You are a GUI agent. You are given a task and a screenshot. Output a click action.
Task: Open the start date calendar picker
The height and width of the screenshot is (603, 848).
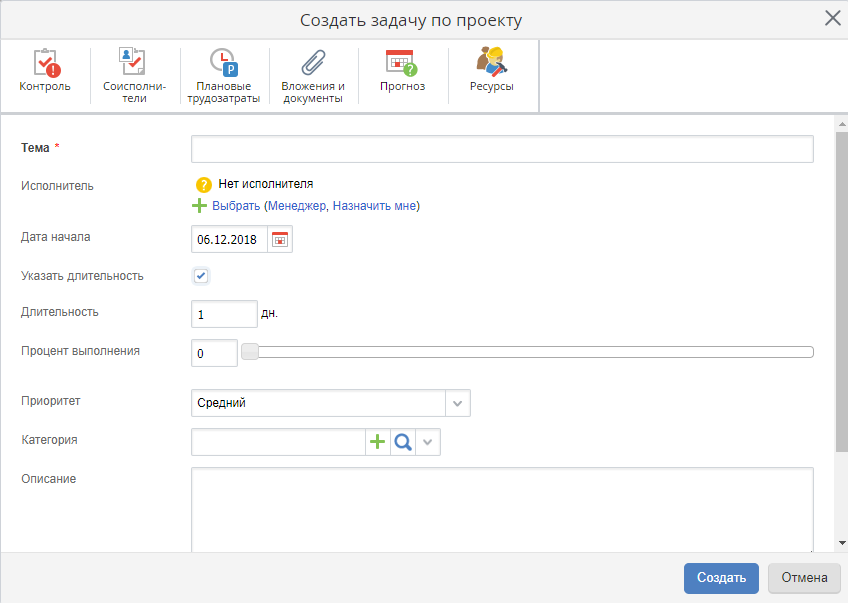coord(280,239)
